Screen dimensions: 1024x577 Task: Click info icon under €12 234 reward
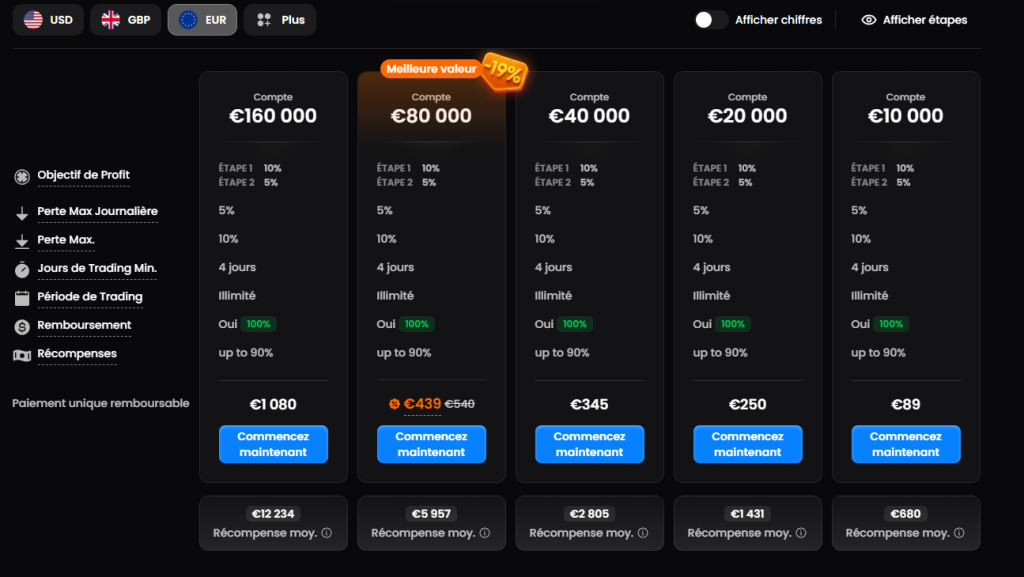[327, 533]
